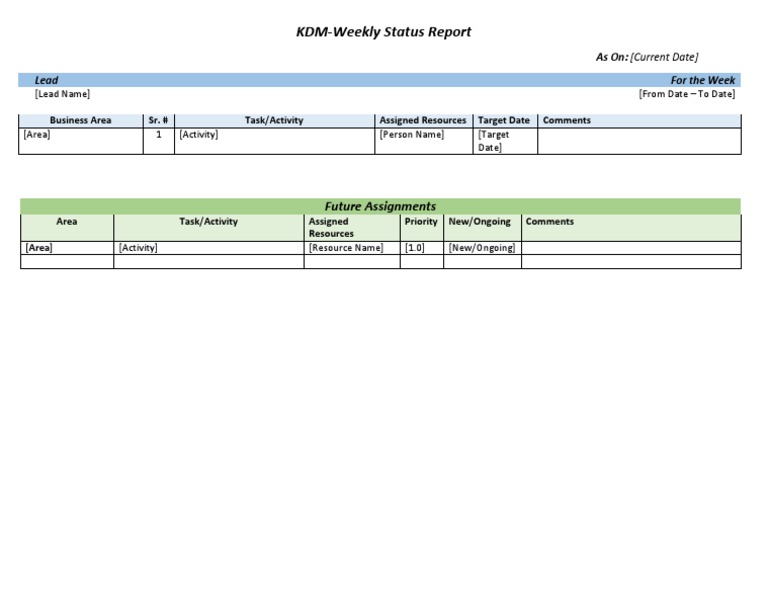Click the blue table's 'Task/Activity' header
Image resolution: width=768 pixels, height=594 pixels.
[274, 120]
